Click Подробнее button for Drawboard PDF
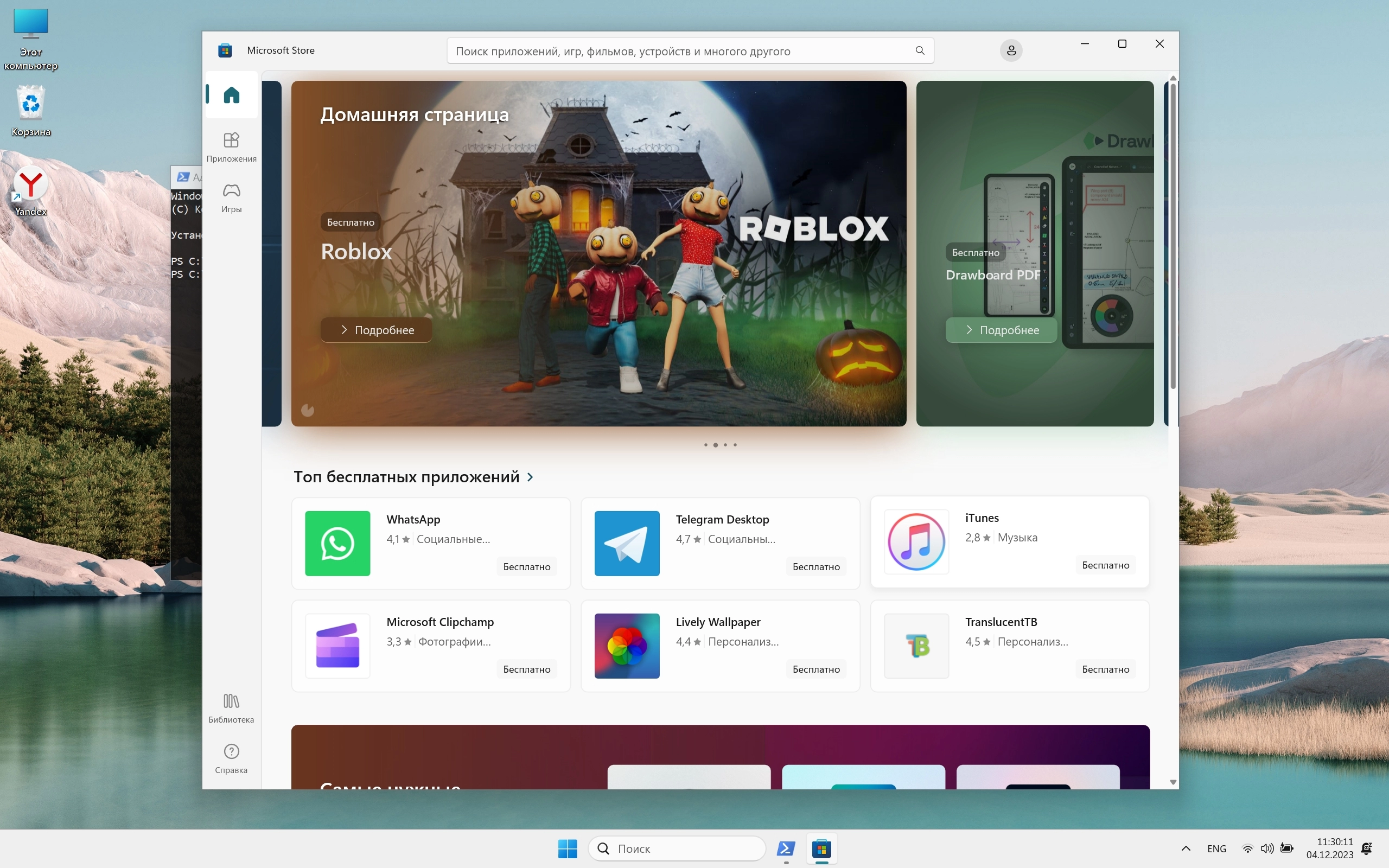The image size is (1389, 868). 1001,330
